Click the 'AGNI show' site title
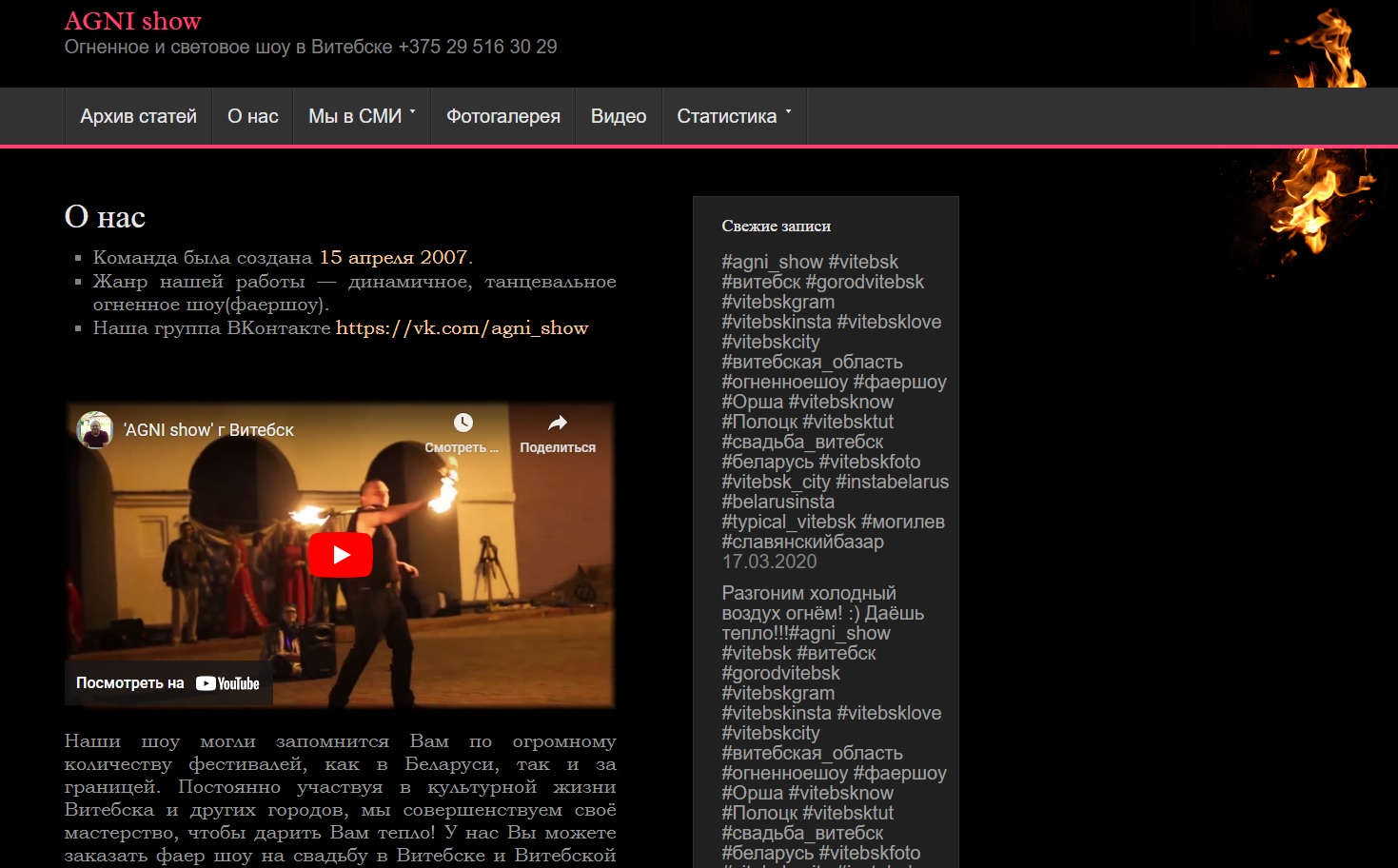1398x868 pixels. point(133,21)
